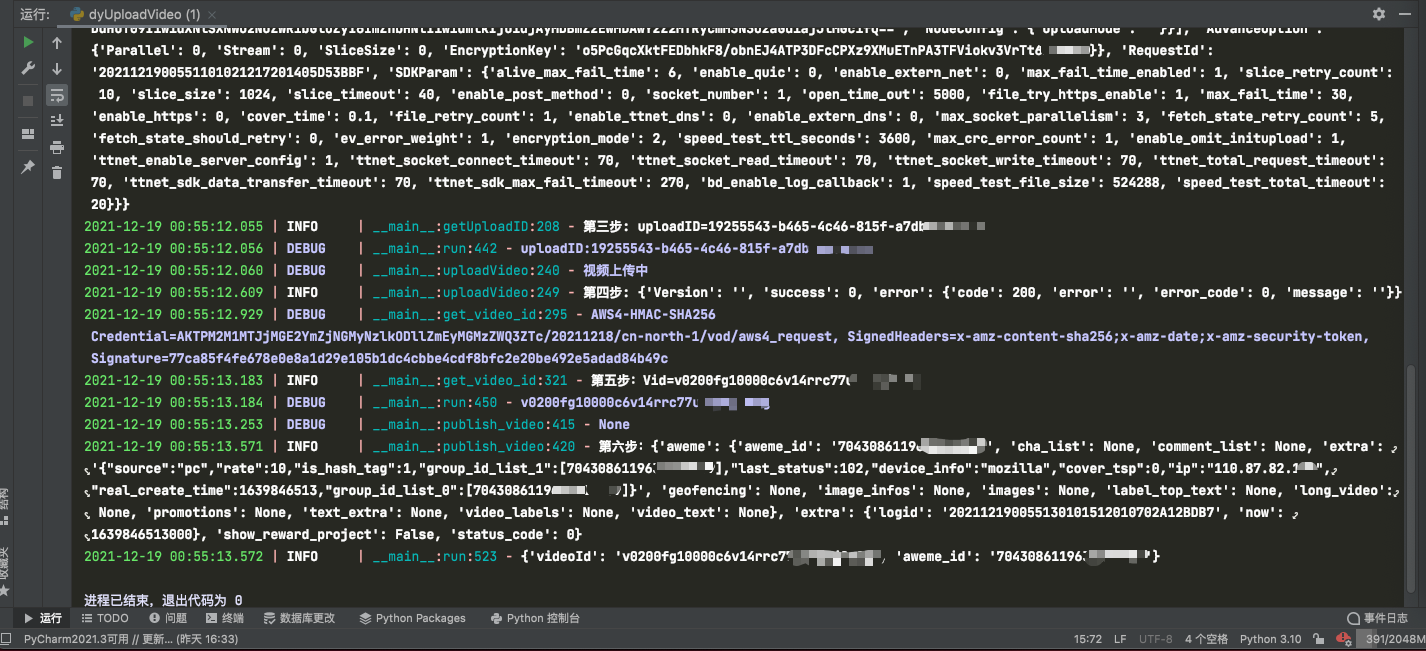The width and height of the screenshot is (1426, 651).
Task: Click timestamp 2021-12-19 00:55:12.055
Action: pos(174,227)
